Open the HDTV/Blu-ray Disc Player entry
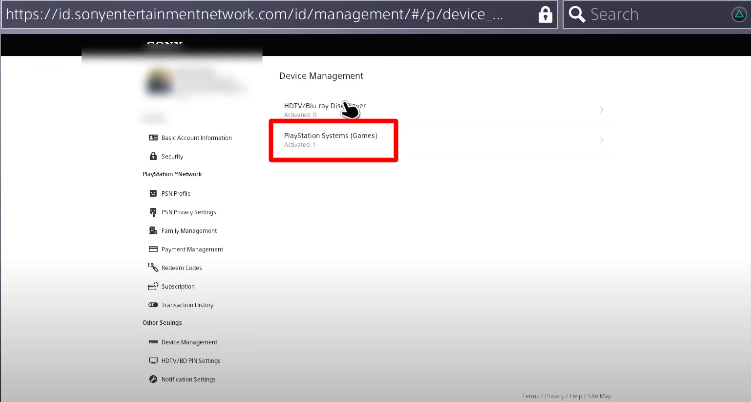The height and width of the screenshot is (402, 751). 443,110
